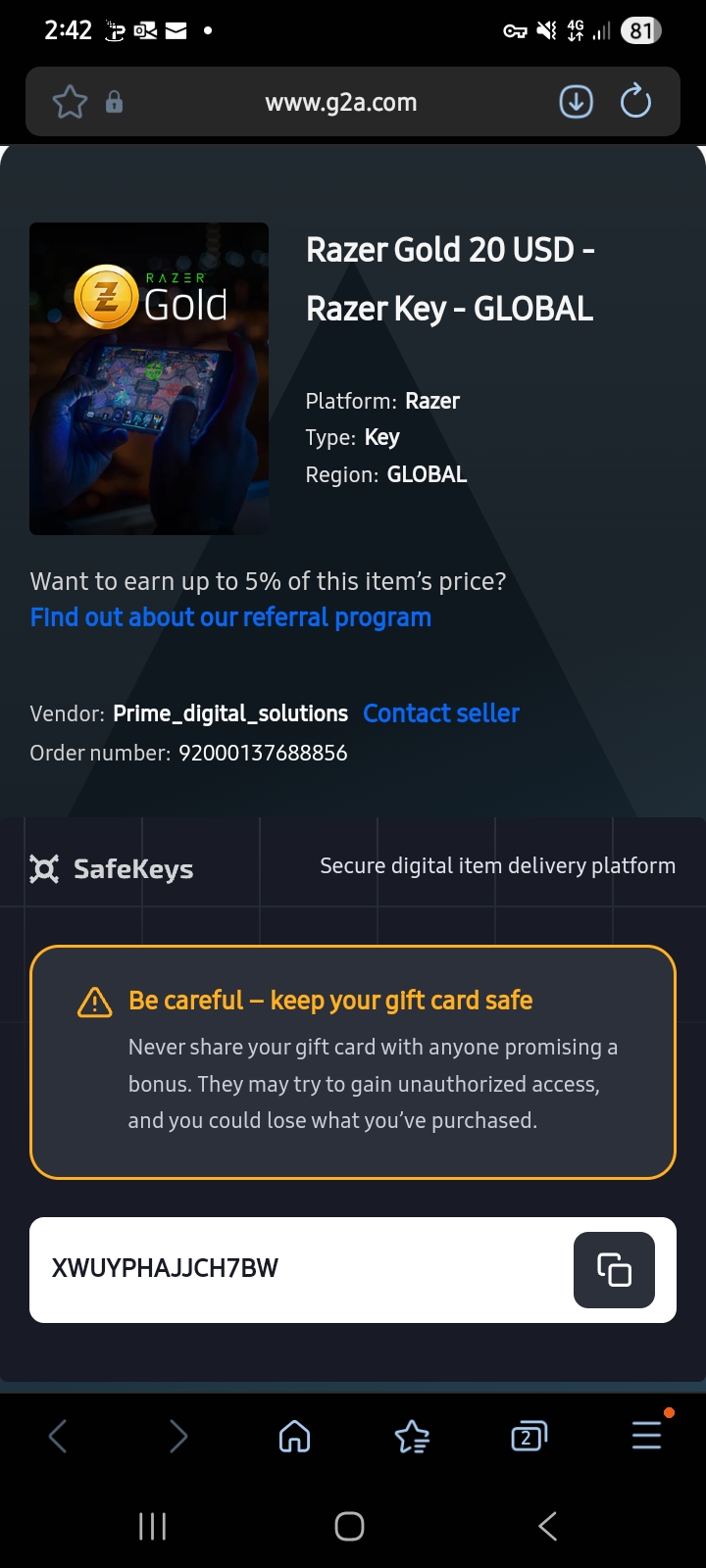Go to browser home page

point(294,1437)
